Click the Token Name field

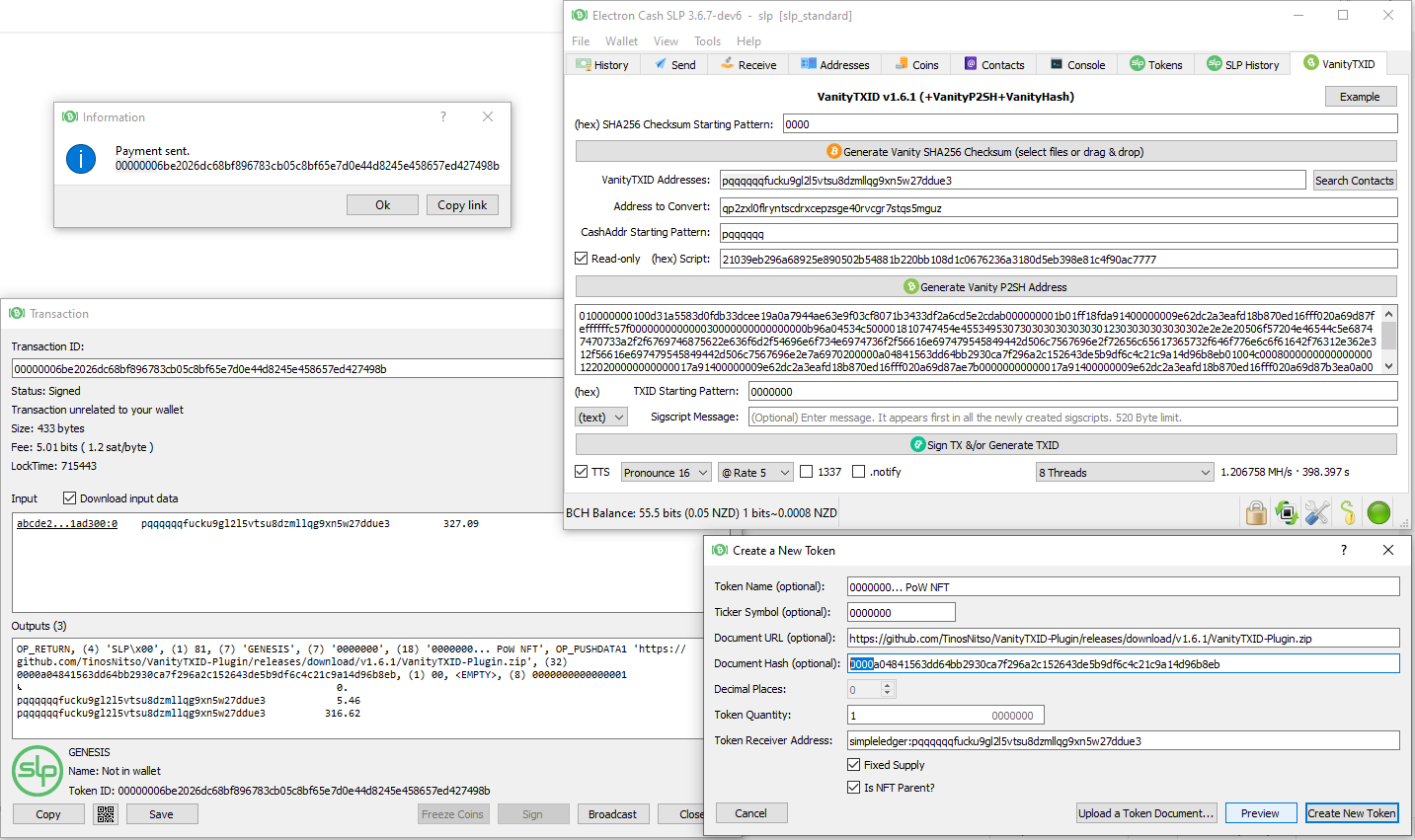point(1123,586)
